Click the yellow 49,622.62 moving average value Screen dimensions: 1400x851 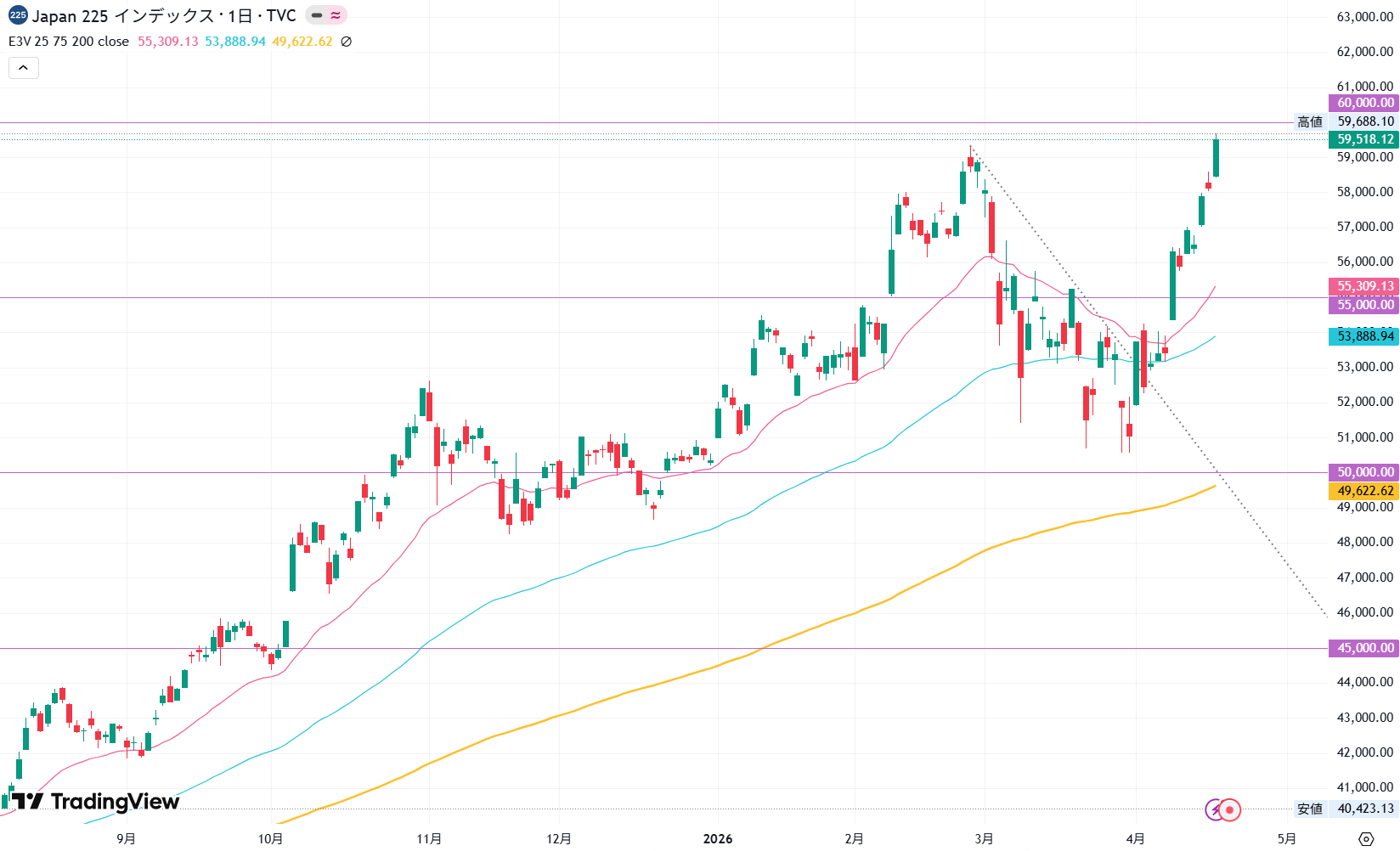(x=302, y=42)
